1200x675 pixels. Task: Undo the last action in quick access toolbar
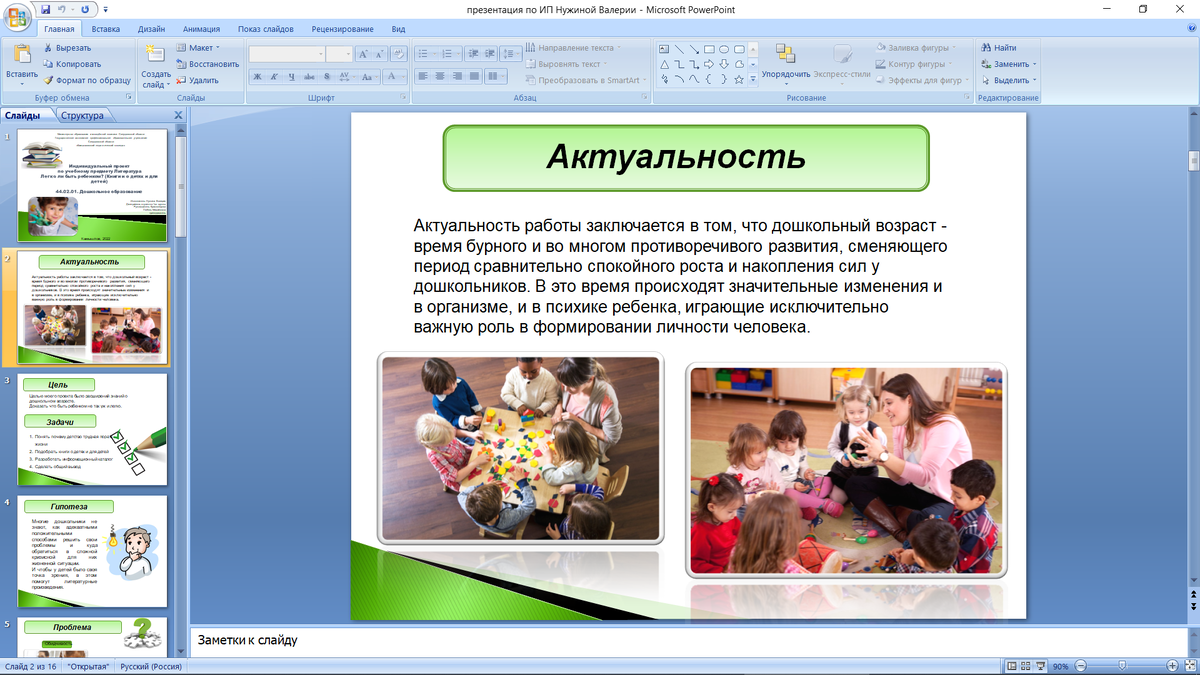click(x=62, y=9)
